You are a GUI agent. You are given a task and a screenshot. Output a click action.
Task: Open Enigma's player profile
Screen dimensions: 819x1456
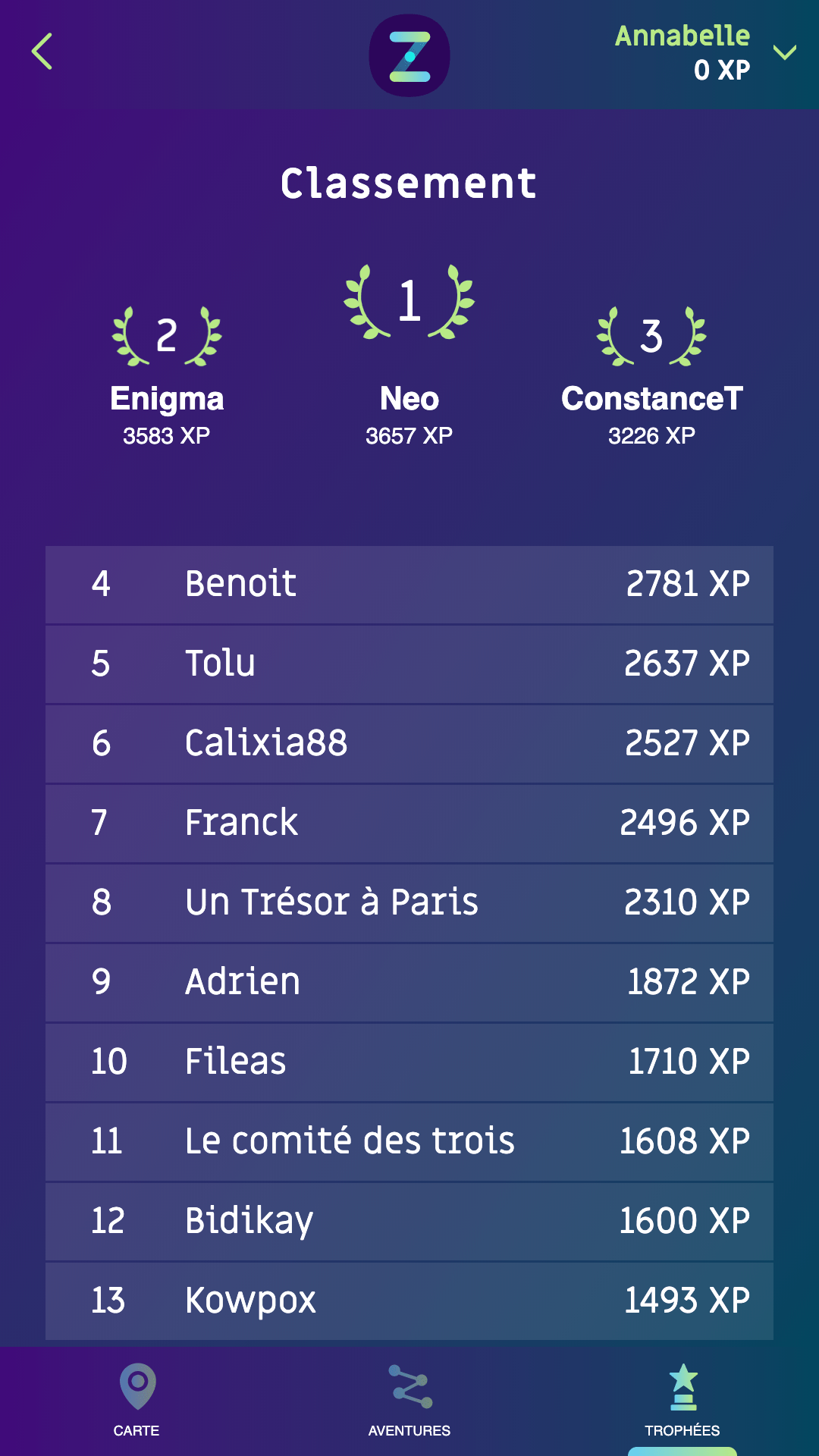point(167,400)
